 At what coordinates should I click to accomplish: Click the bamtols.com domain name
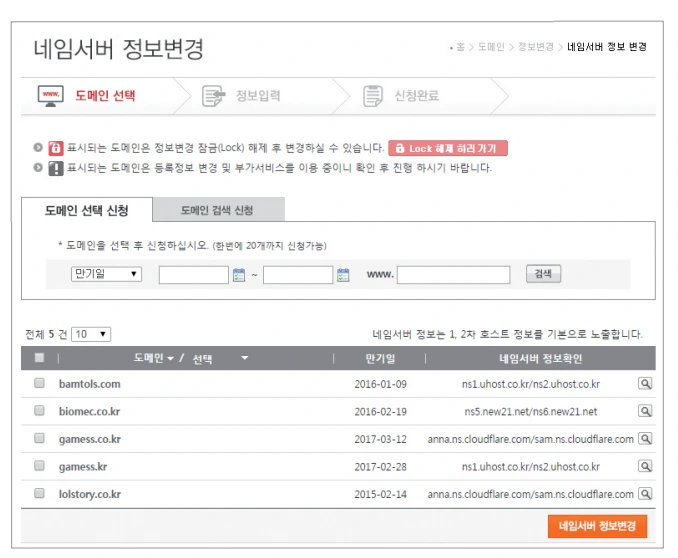[90, 384]
